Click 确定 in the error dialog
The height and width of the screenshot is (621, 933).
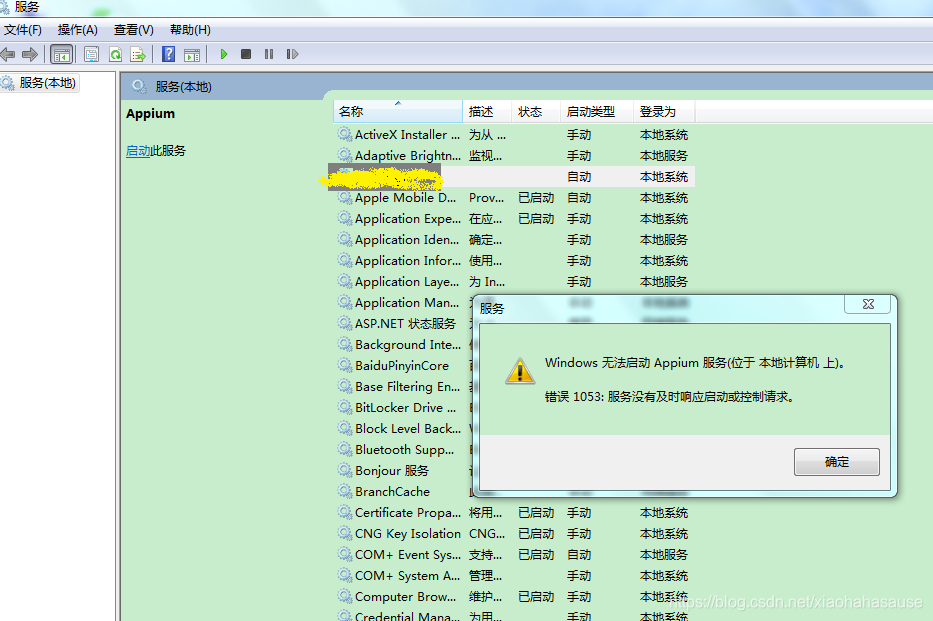tap(837, 462)
